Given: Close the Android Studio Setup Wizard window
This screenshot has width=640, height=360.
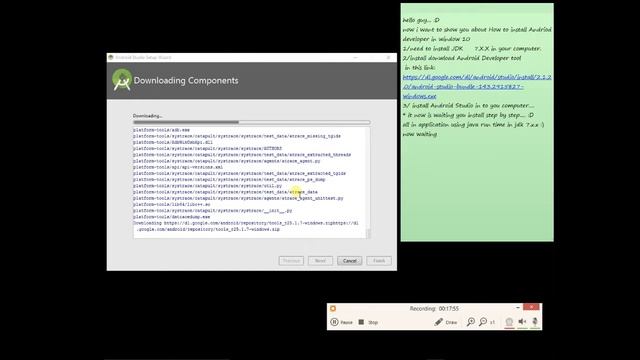Looking at the screenshot, I should coord(389,58).
